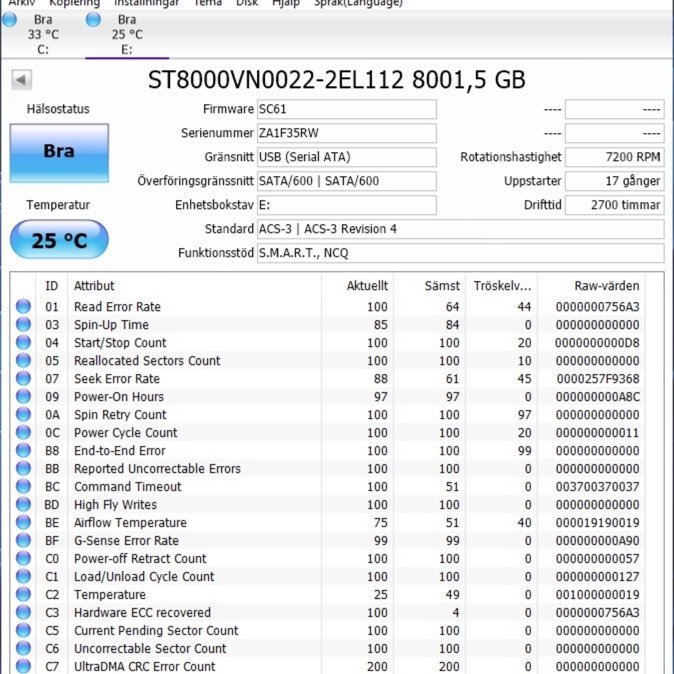
Task: Click the previous disk arrow button
Action: (22, 80)
